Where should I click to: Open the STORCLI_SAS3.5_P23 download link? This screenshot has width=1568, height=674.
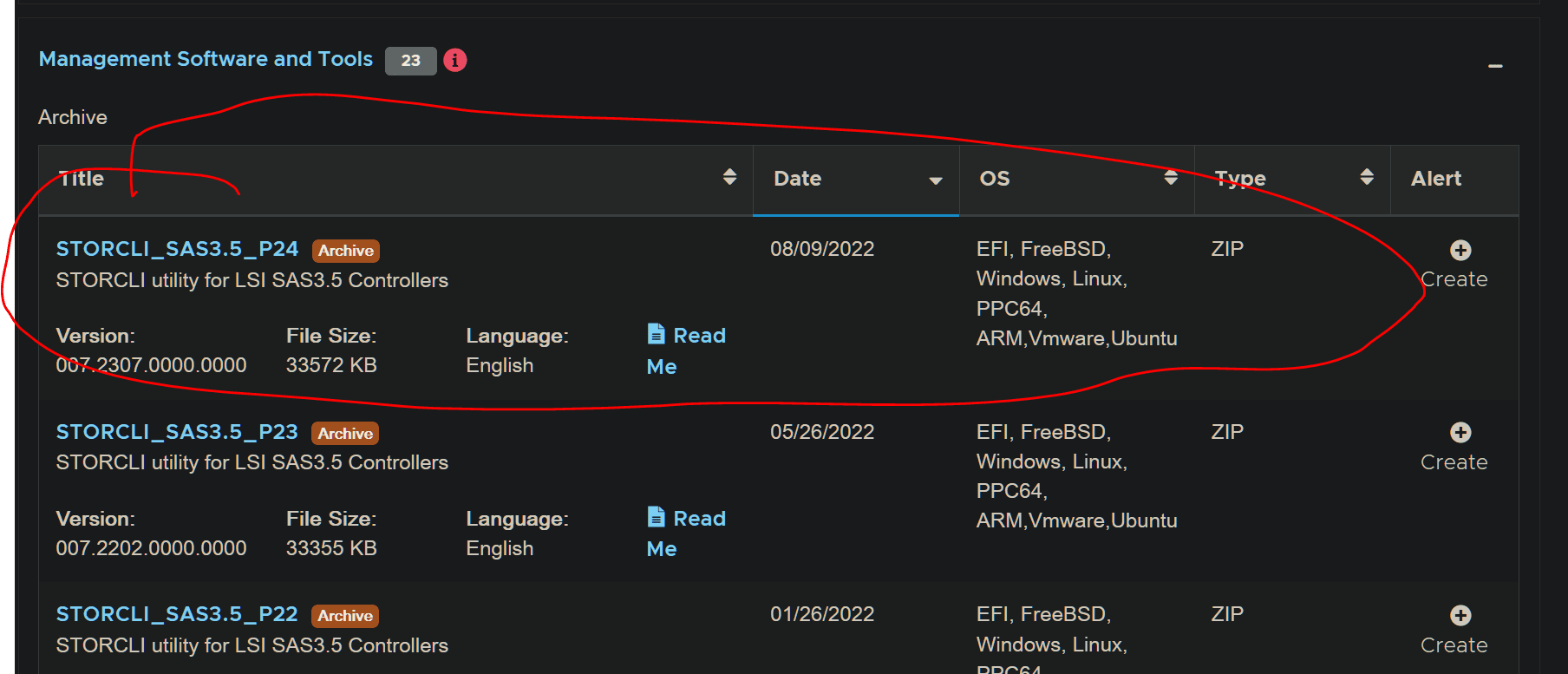(177, 432)
